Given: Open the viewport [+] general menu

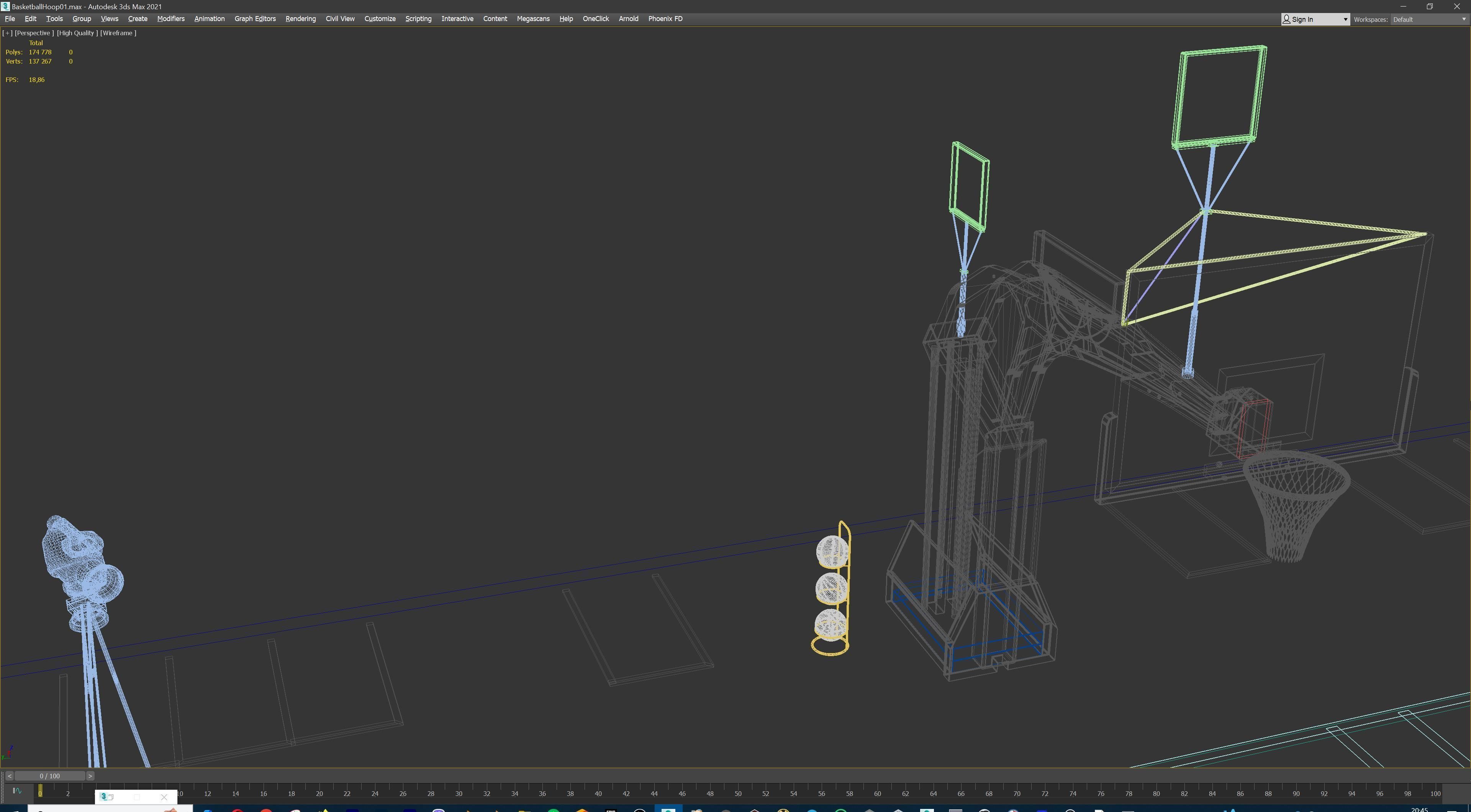Looking at the screenshot, I should [x=7, y=33].
